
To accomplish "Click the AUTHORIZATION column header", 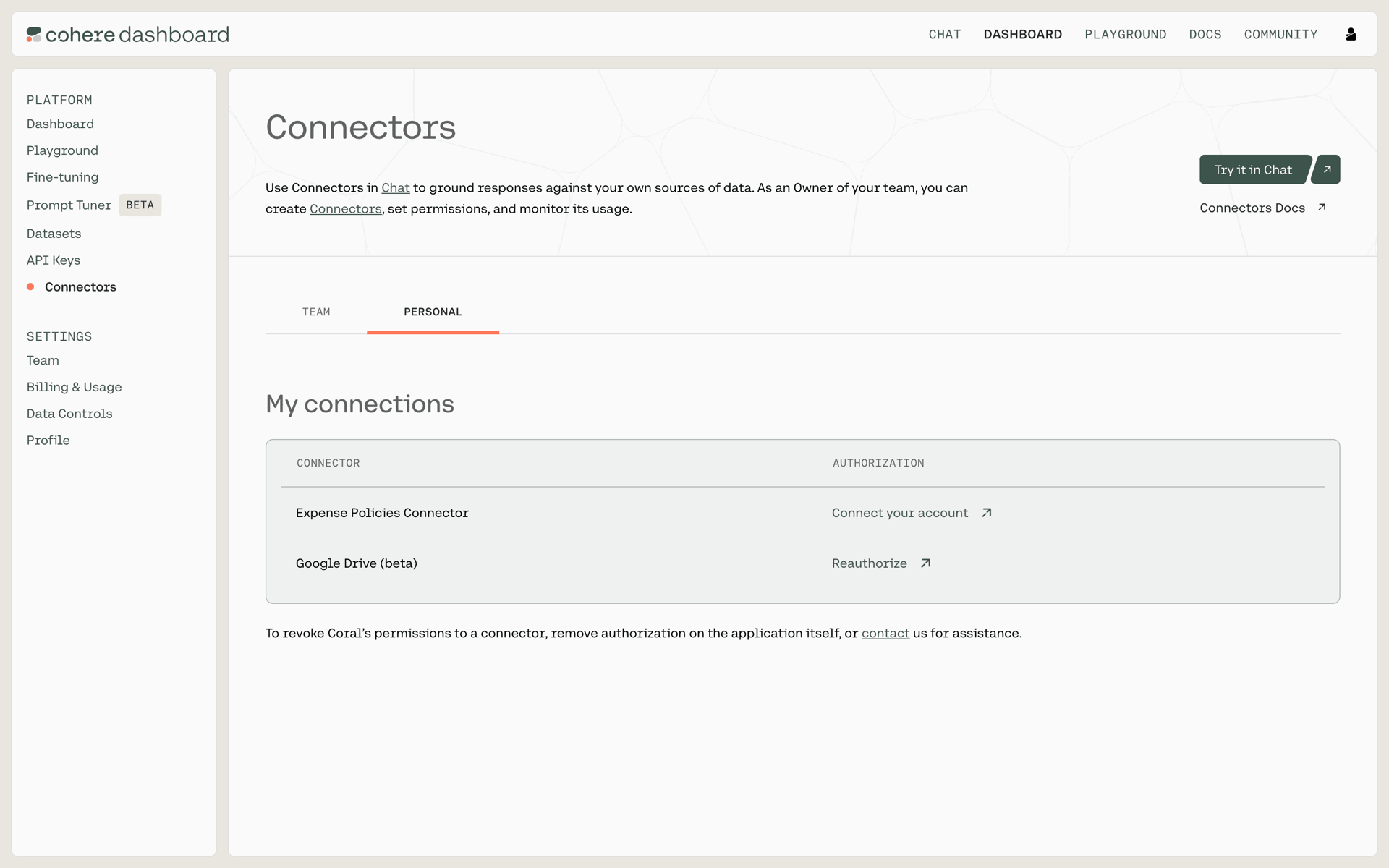I will click(x=878, y=463).
